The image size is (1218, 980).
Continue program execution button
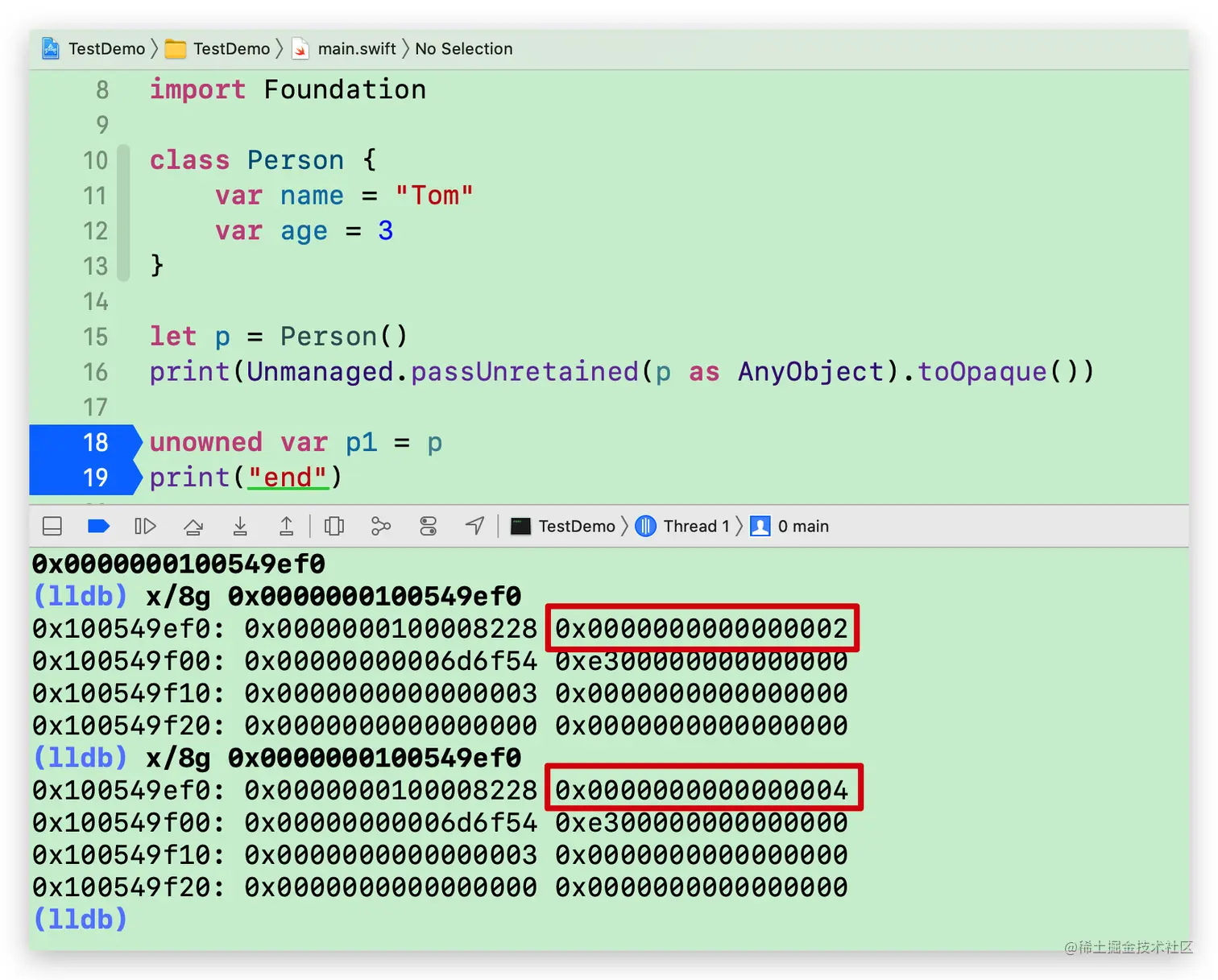(145, 527)
